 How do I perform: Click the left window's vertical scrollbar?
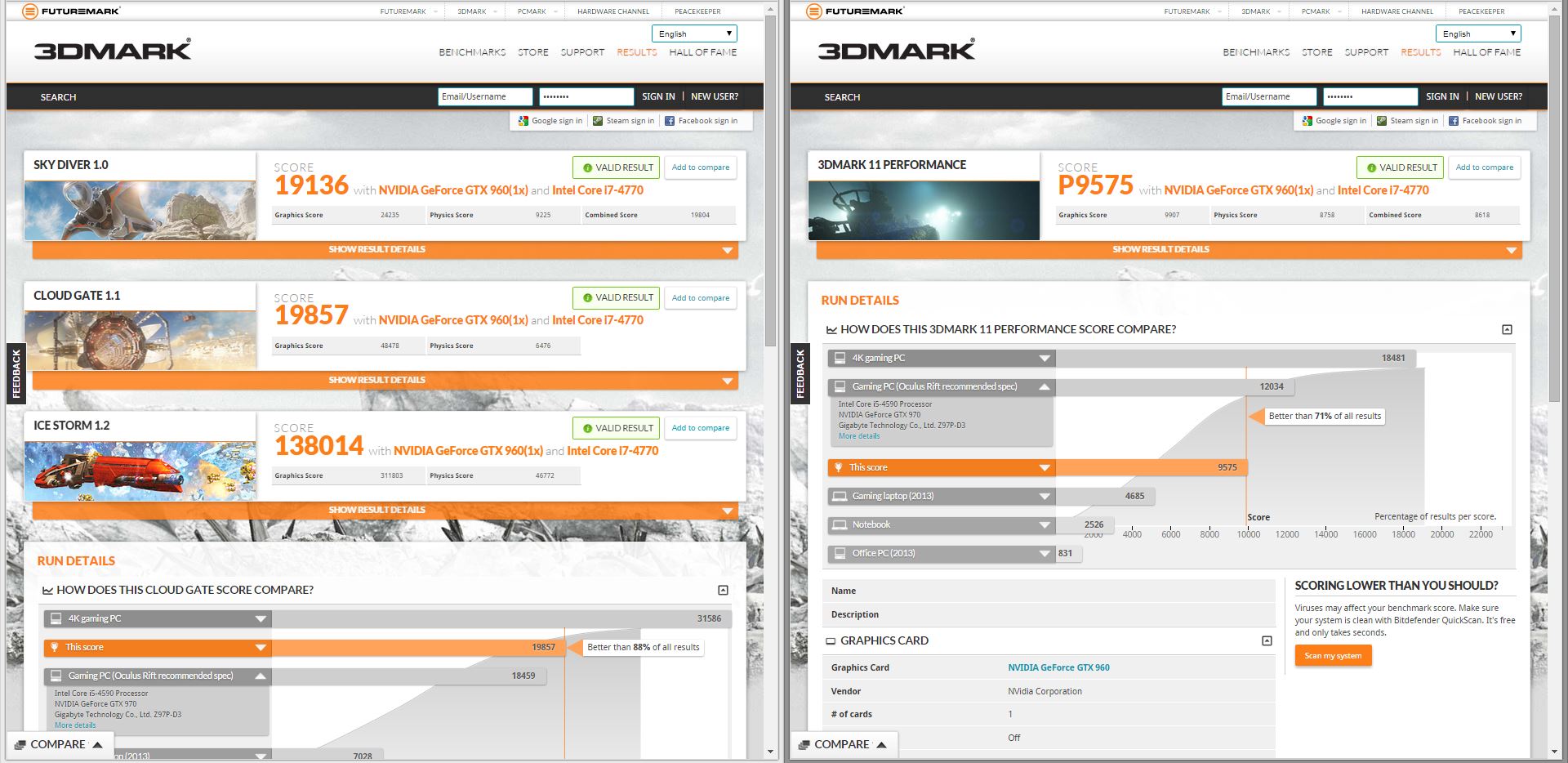coord(771,180)
